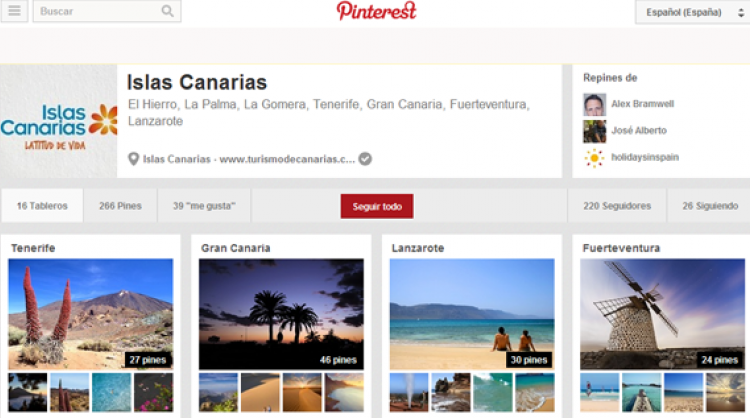
Task: Click the Islas Canarias profile logo
Action: 58,121
